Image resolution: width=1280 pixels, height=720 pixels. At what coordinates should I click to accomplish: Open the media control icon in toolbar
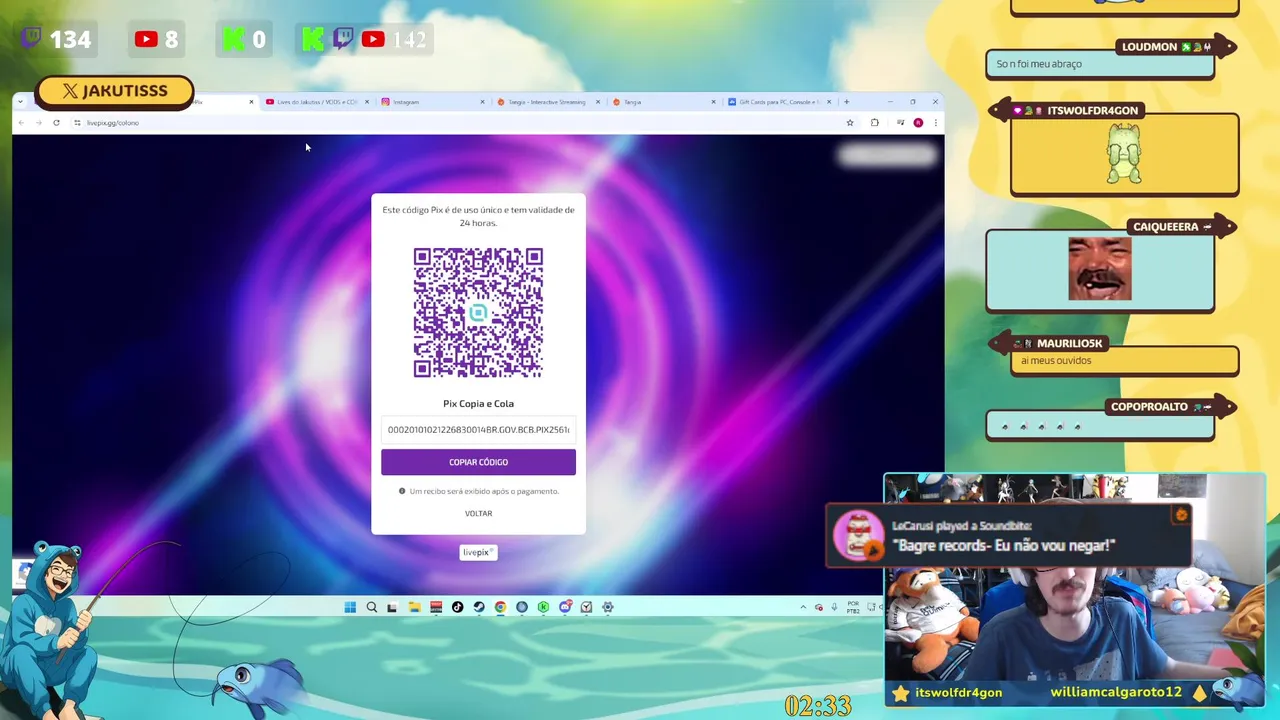tap(900, 123)
